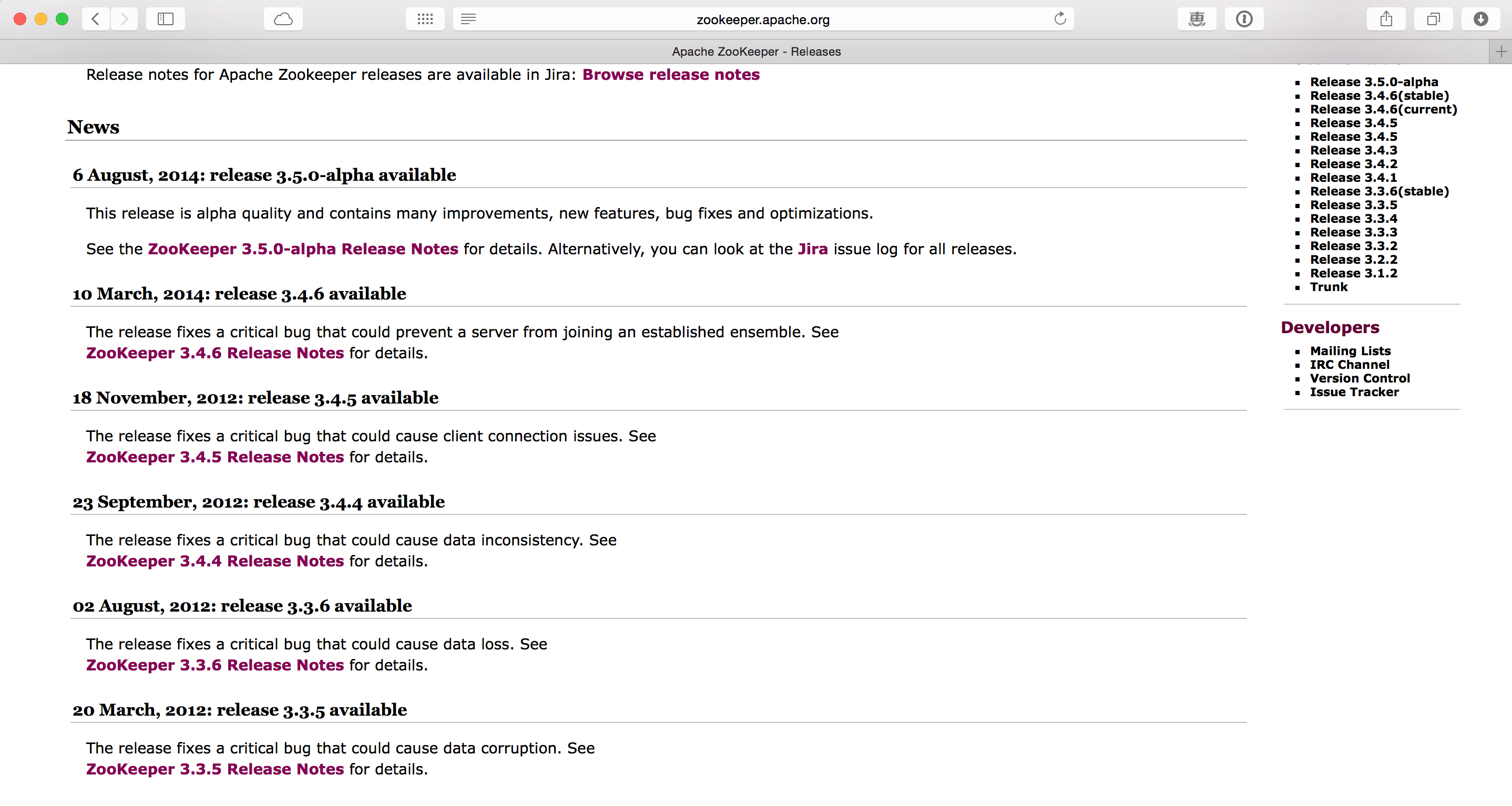This screenshot has height=806, width=1512.
Task: Reload the page using refresh icon
Action: tap(1059, 19)
